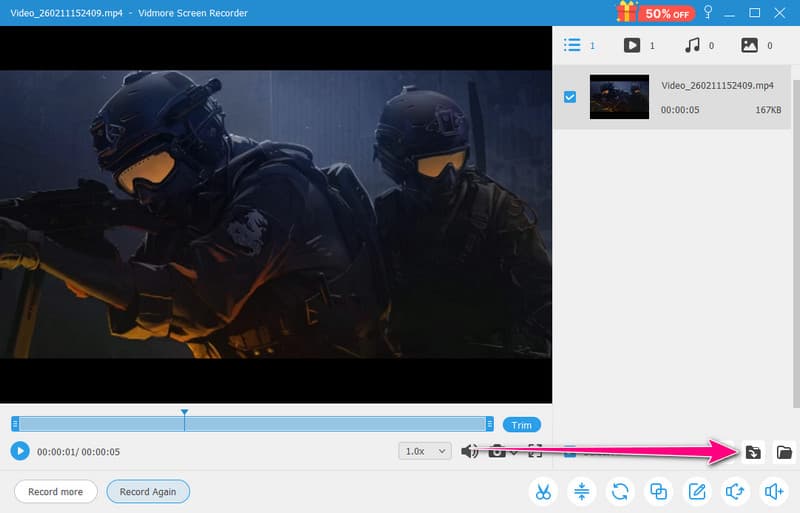Uncheck the Video_260211152409.mp4 checkbox
Screen dimensions: 800x513
coord(570,97)
